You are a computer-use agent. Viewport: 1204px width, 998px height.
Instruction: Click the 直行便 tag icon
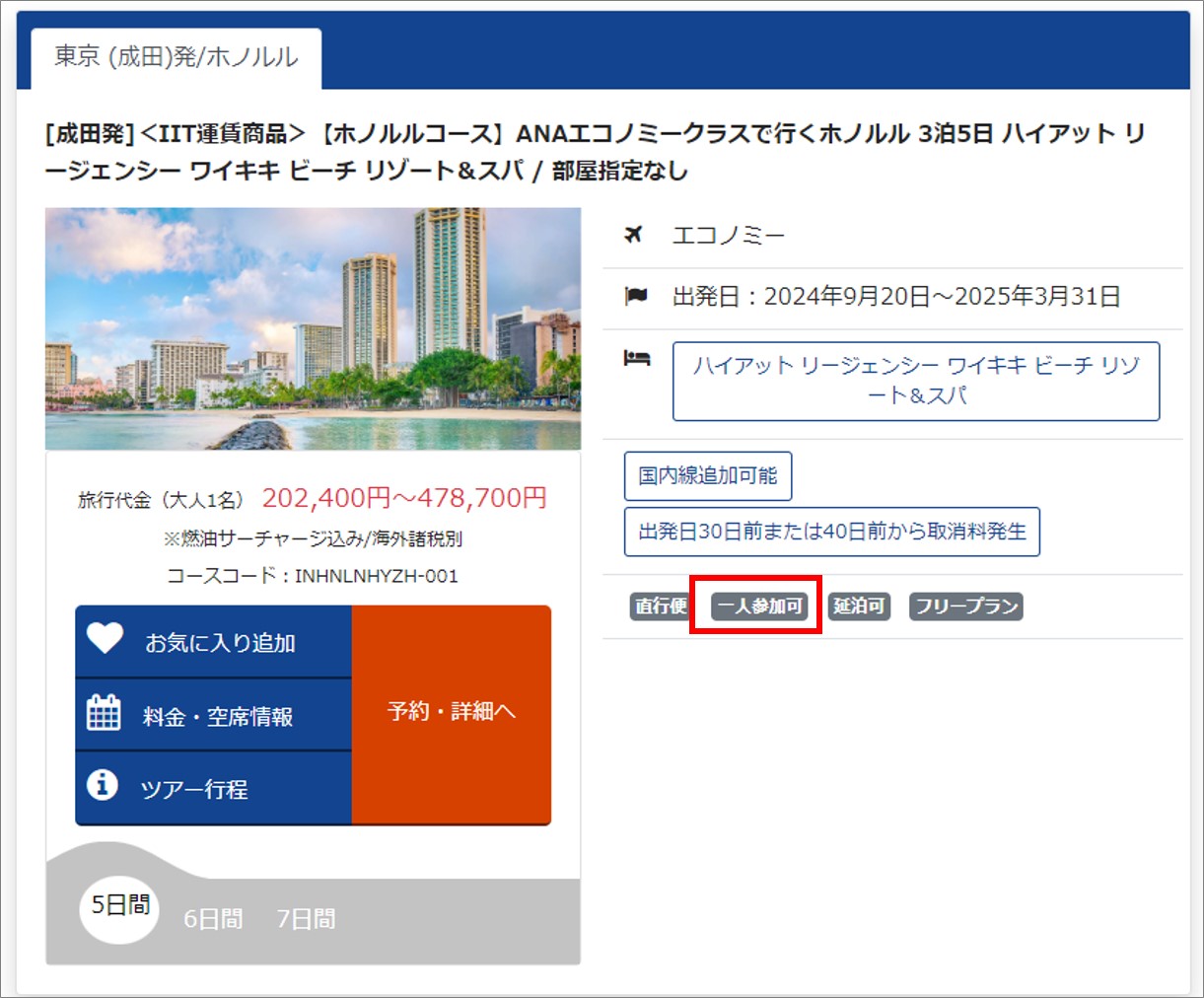(x=659, y=607)
